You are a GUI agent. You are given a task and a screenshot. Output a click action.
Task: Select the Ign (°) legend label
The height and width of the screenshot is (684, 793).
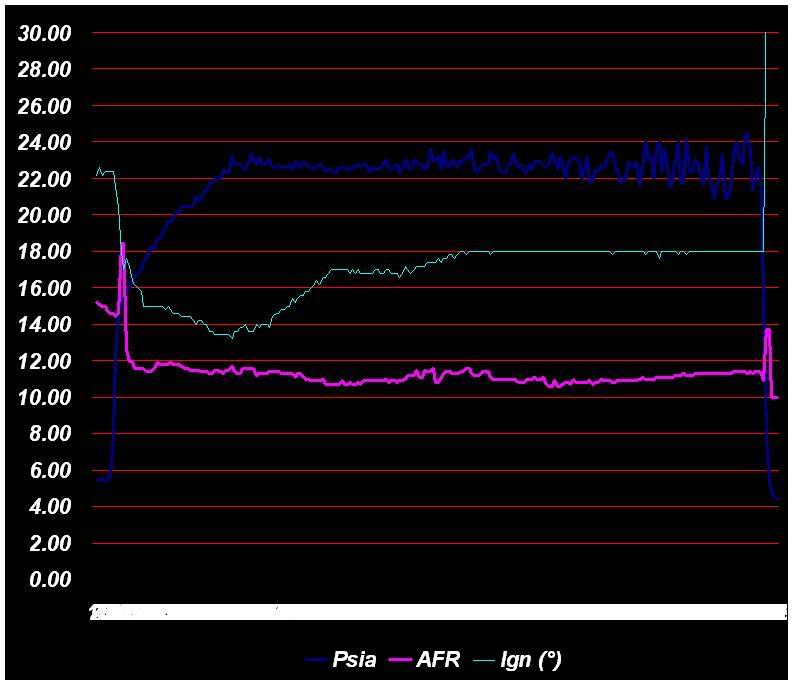point(531,660)
